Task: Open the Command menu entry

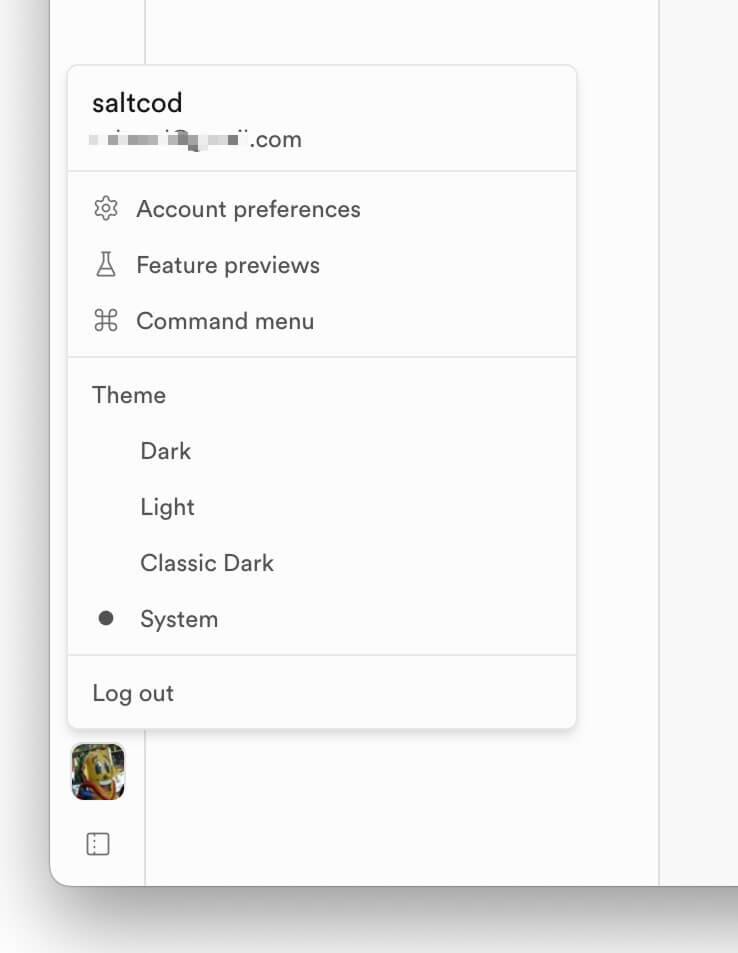Action: [322, 320]
